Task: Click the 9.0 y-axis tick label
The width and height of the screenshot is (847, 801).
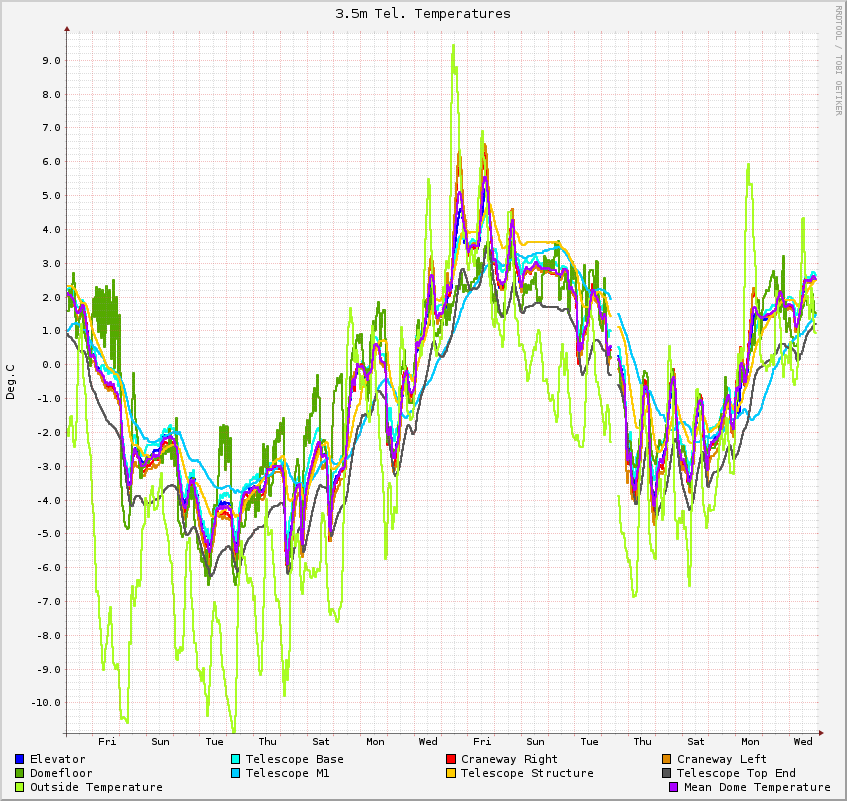Action: 49,60
